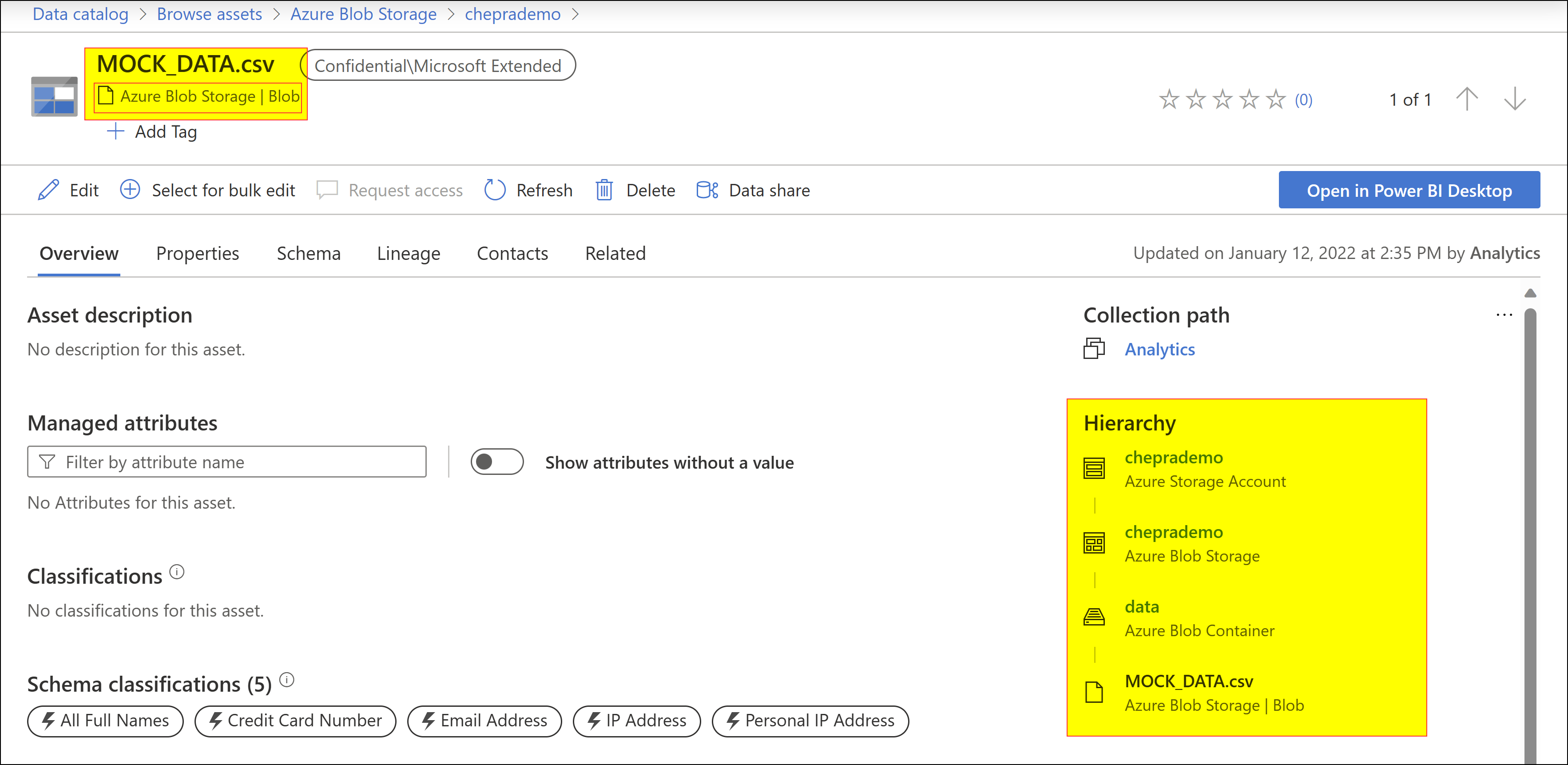Click the Request access icon

point(327,189)
